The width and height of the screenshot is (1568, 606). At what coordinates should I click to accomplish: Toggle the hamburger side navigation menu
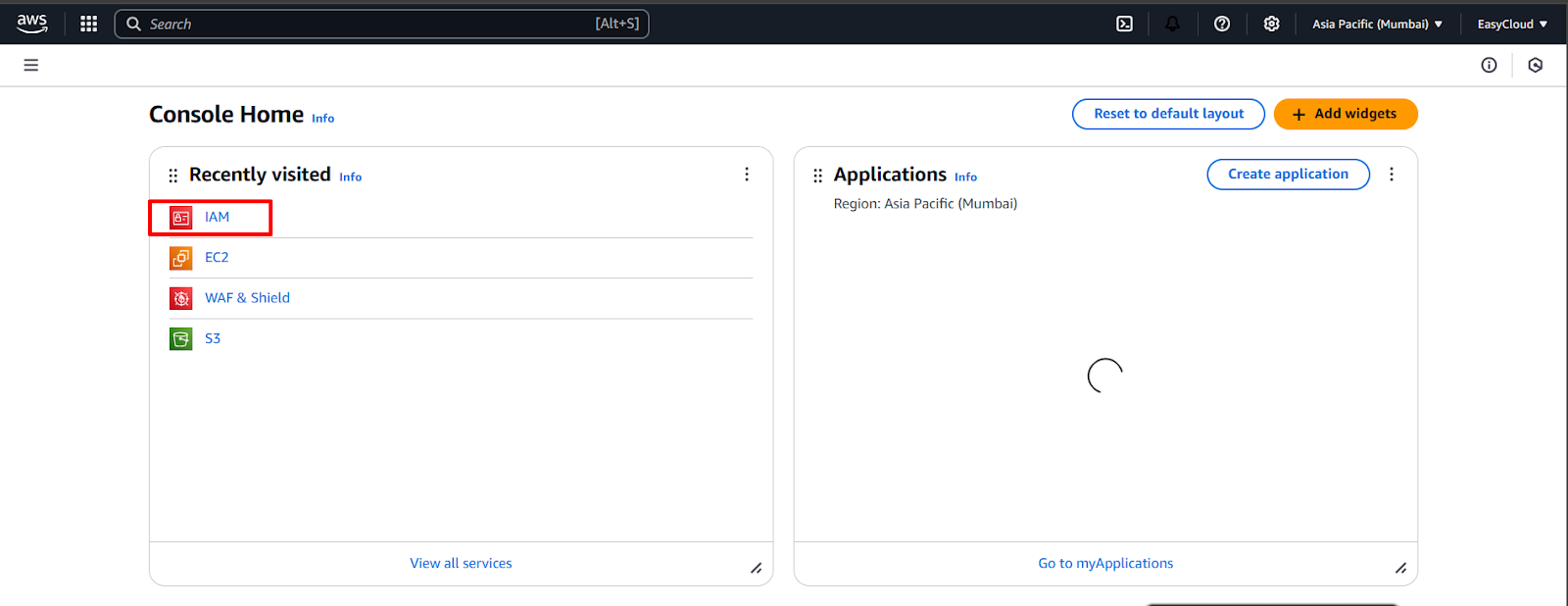click(x=31, y=65)
